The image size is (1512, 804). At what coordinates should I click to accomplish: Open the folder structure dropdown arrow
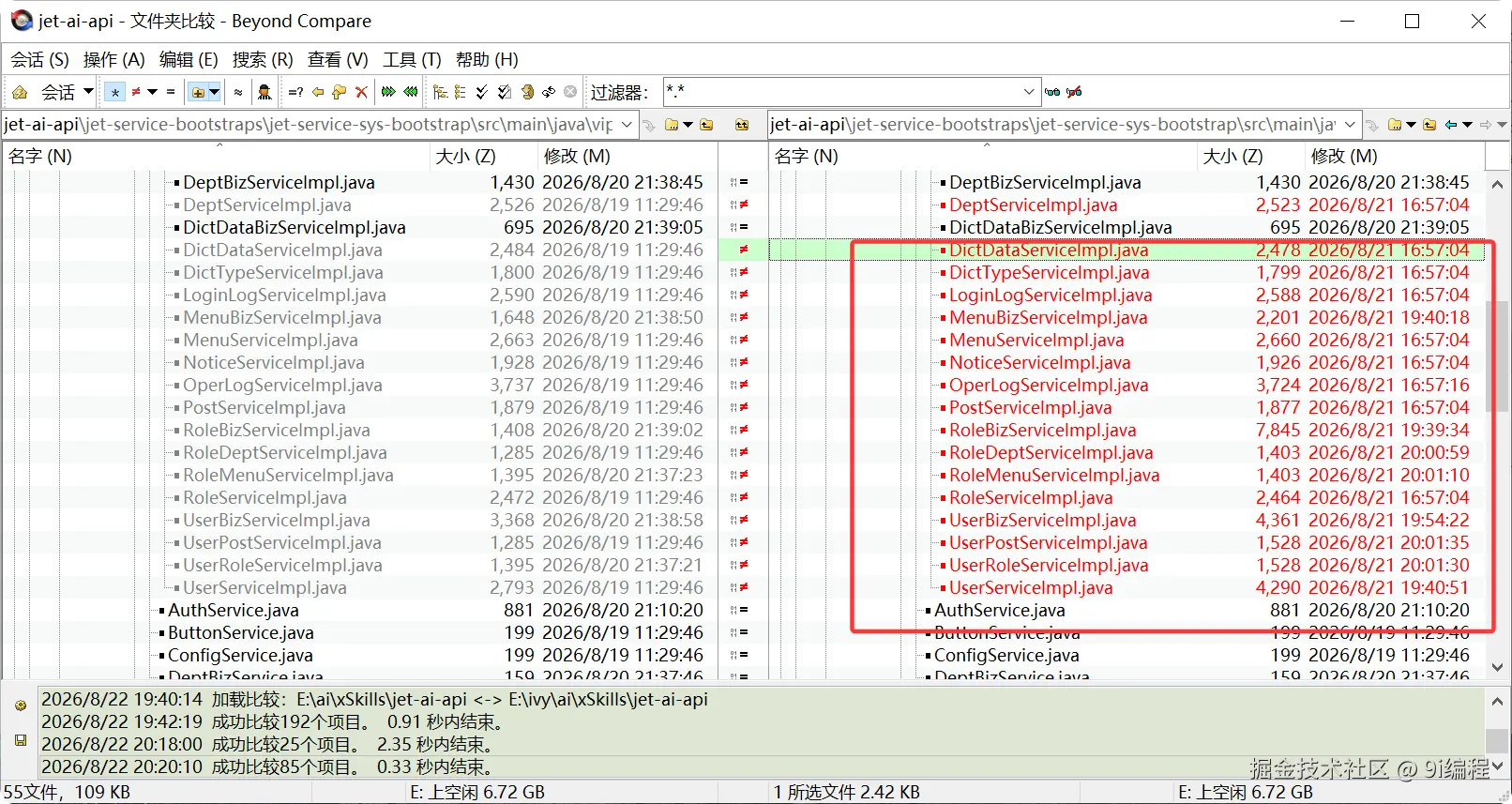(x=215, y=92)
